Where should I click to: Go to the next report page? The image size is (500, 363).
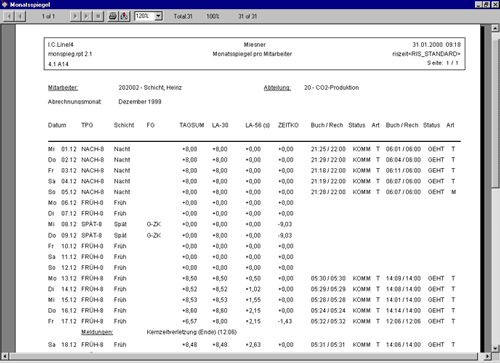pos(75,16)
